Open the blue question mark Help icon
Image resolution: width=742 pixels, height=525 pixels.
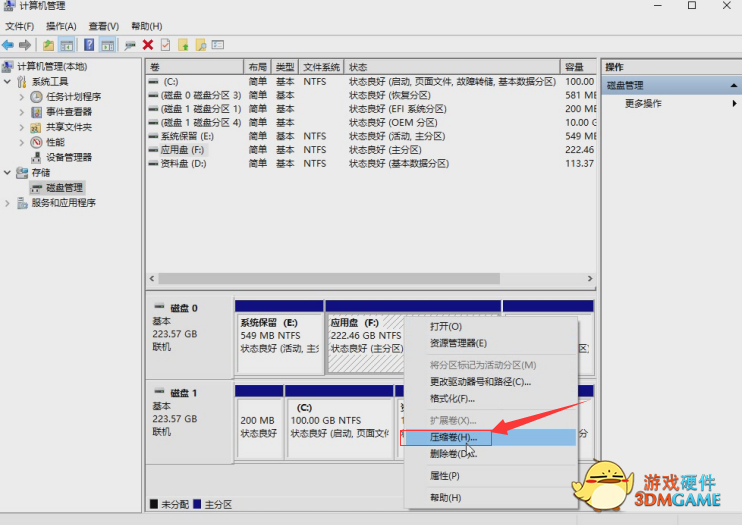coord(89,45)
